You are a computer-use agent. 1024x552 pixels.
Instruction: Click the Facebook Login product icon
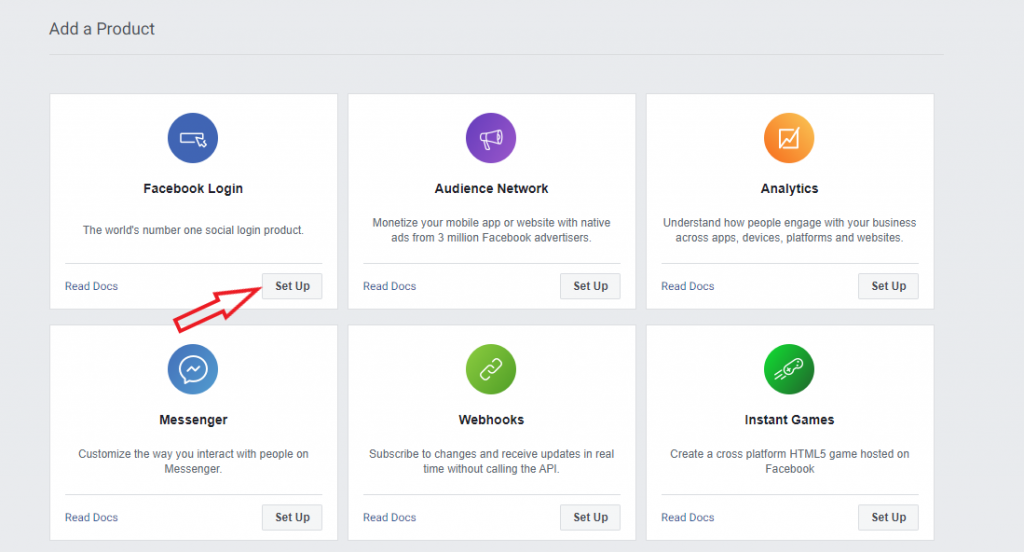(193, 138)
